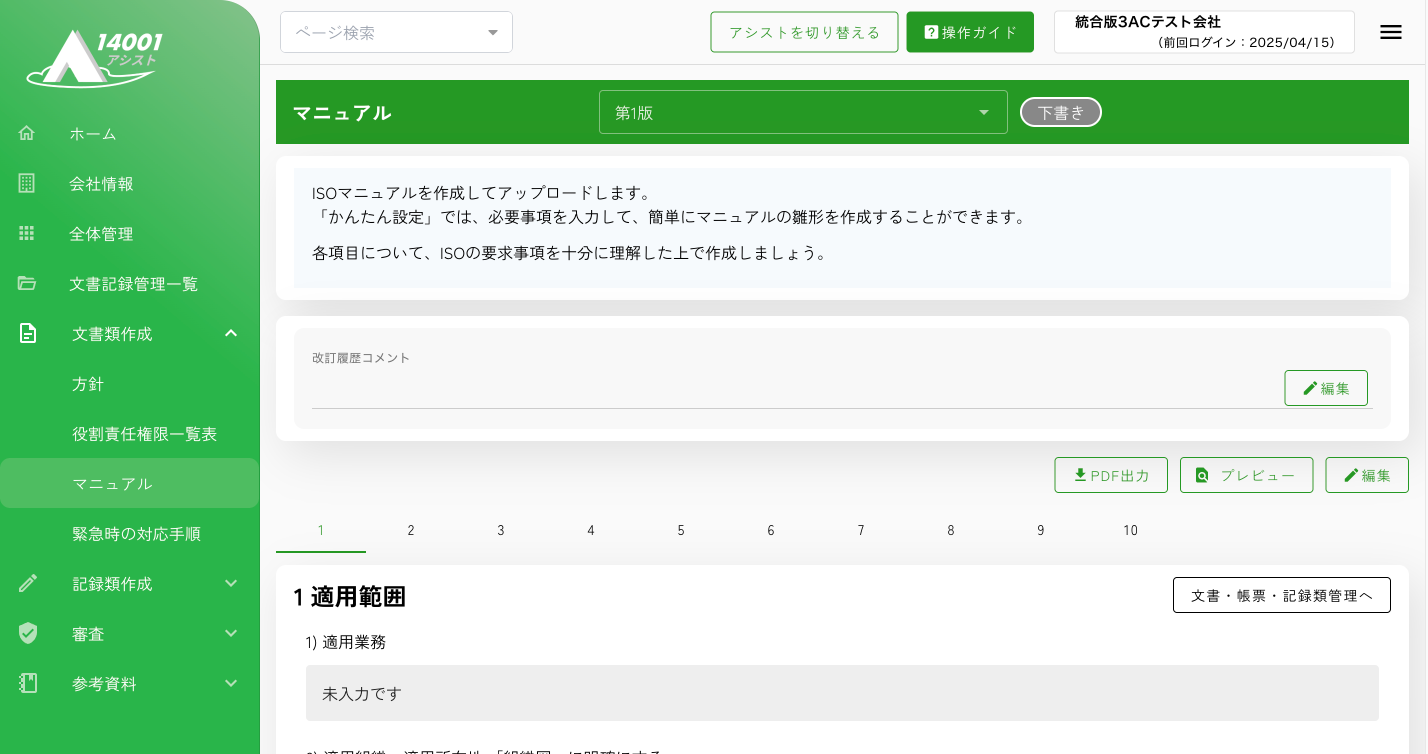1428x754 pixels.
Task: Collapse the 文書類作成 section
Action: 231,333
